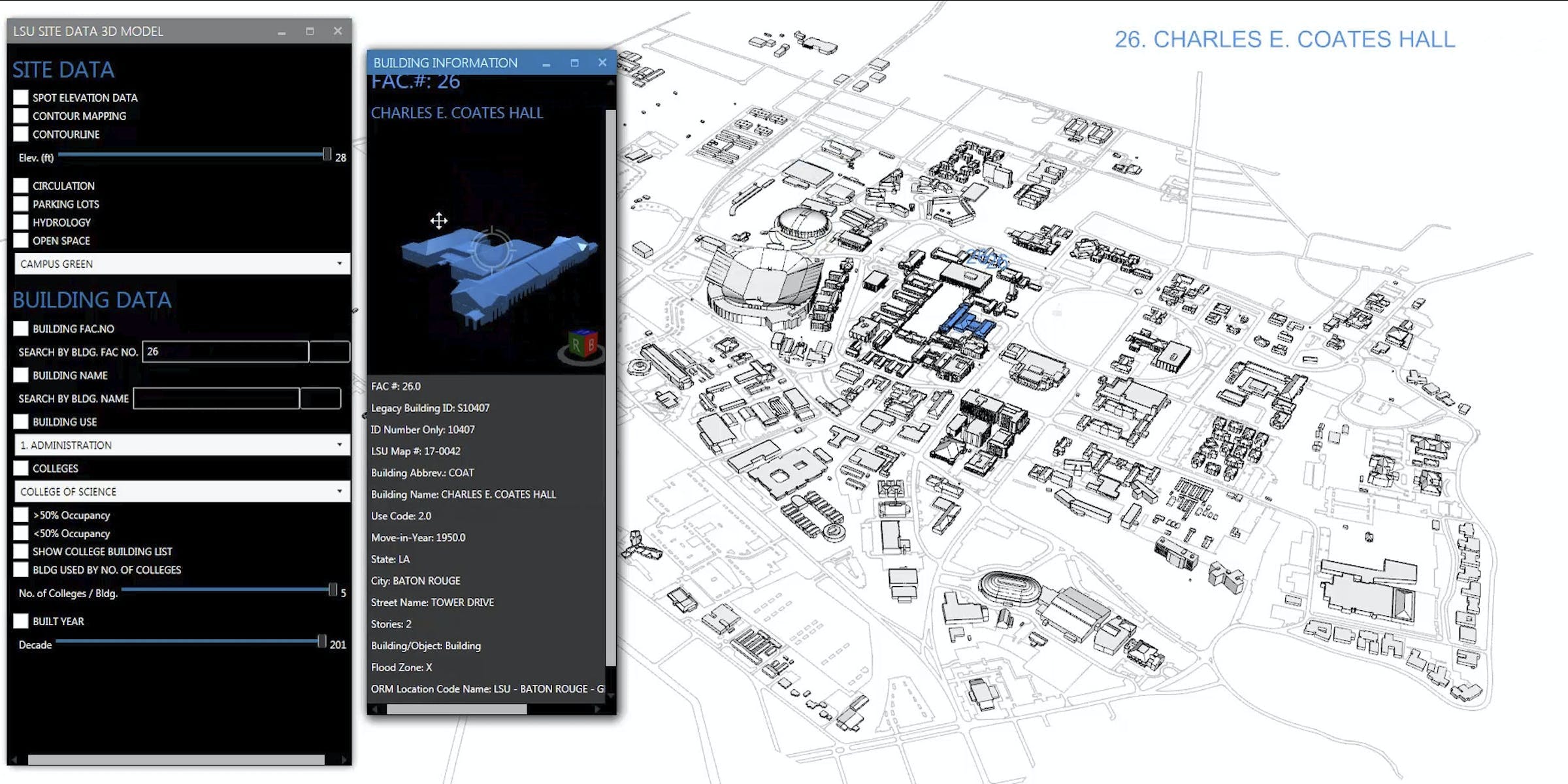Click the restore down icon on Building Information window

point(575,63)
